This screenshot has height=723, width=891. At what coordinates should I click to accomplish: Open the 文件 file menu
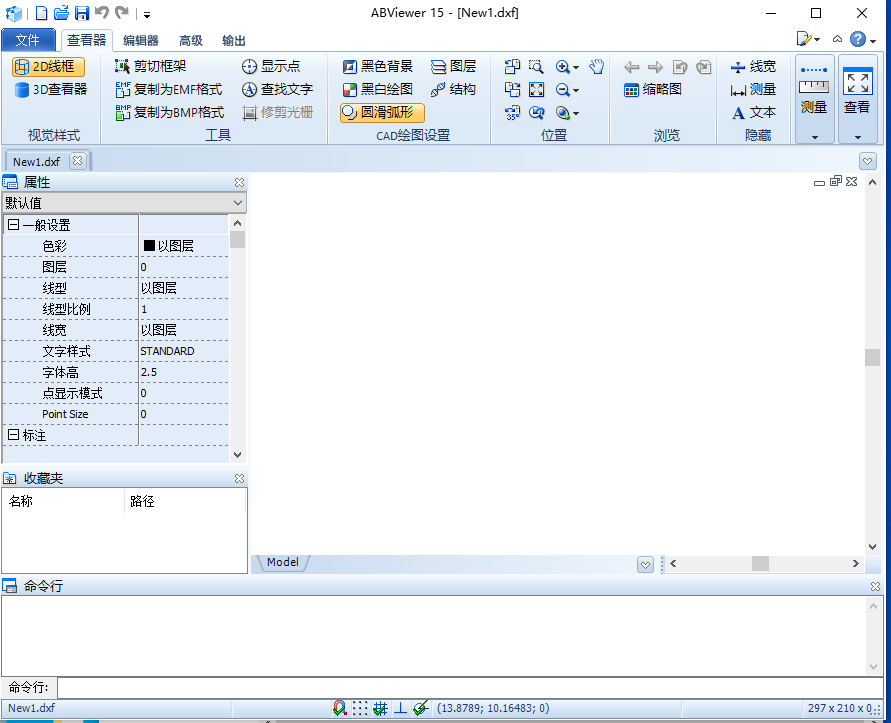pyautogui.click(x=28, y=40)
